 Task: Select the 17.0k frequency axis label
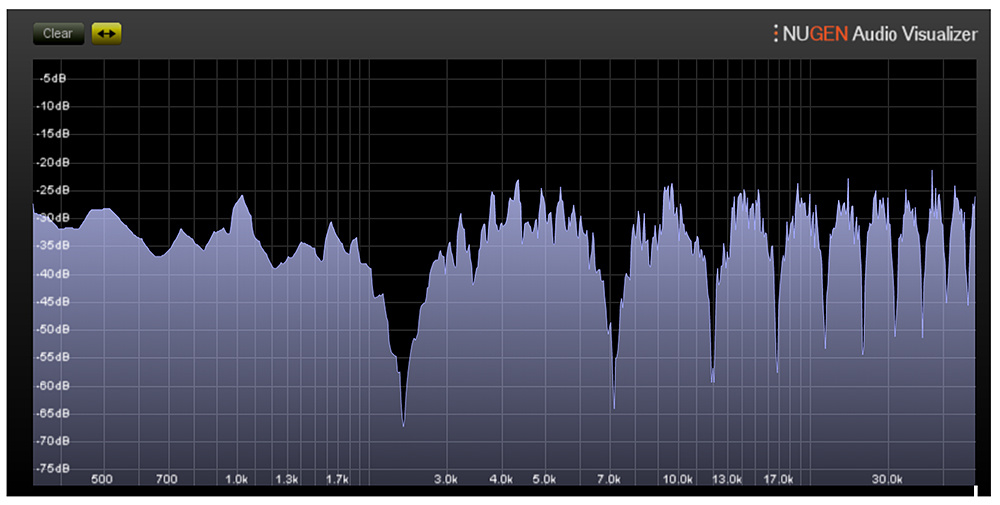[x=779, y=480]
